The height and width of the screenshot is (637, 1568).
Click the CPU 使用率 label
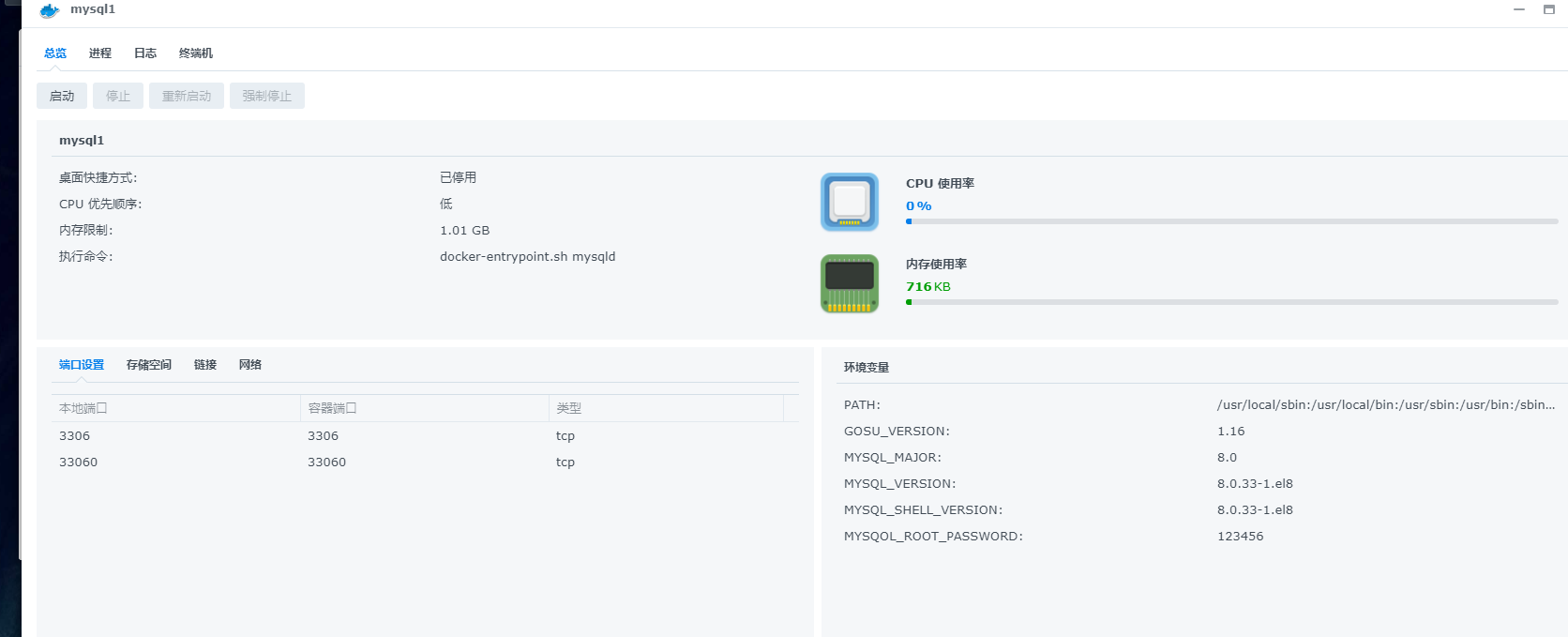coord(940,184)
